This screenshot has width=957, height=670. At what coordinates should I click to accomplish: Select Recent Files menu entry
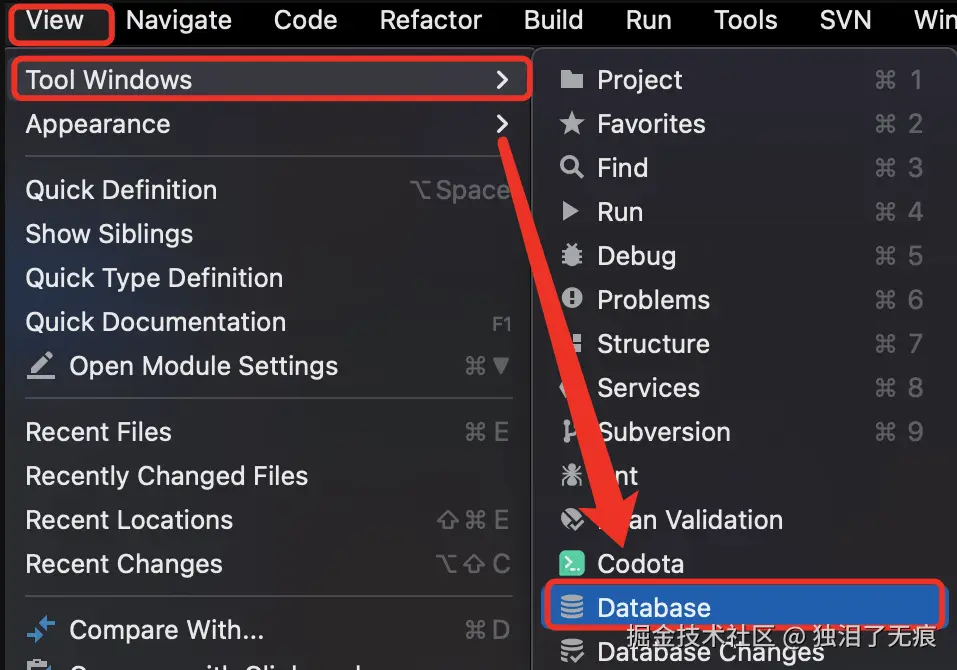[99, 432]
